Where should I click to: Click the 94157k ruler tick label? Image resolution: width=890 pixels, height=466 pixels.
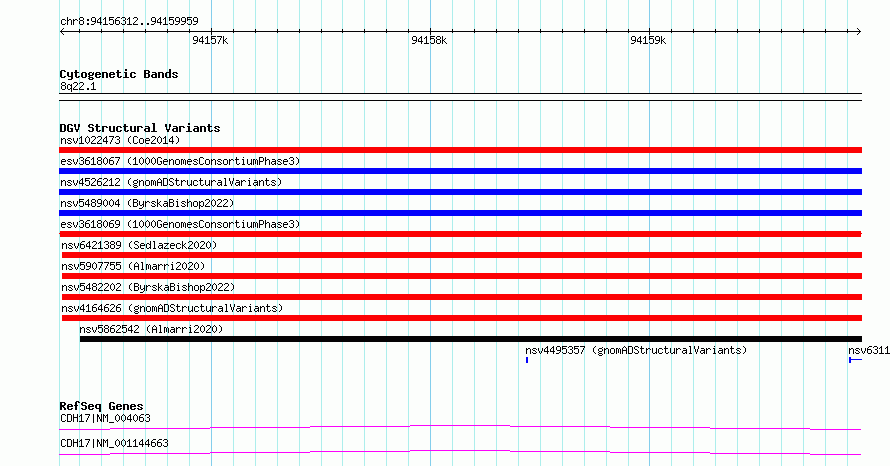coord(210,40)
